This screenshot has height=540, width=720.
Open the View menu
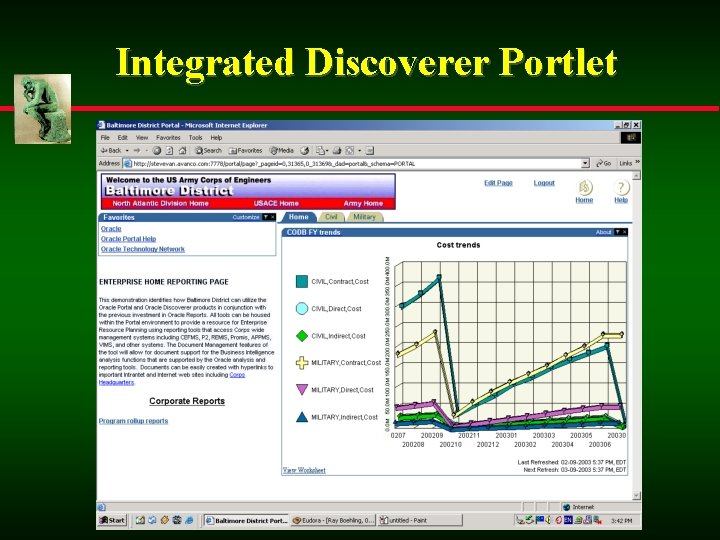[141, 137]
